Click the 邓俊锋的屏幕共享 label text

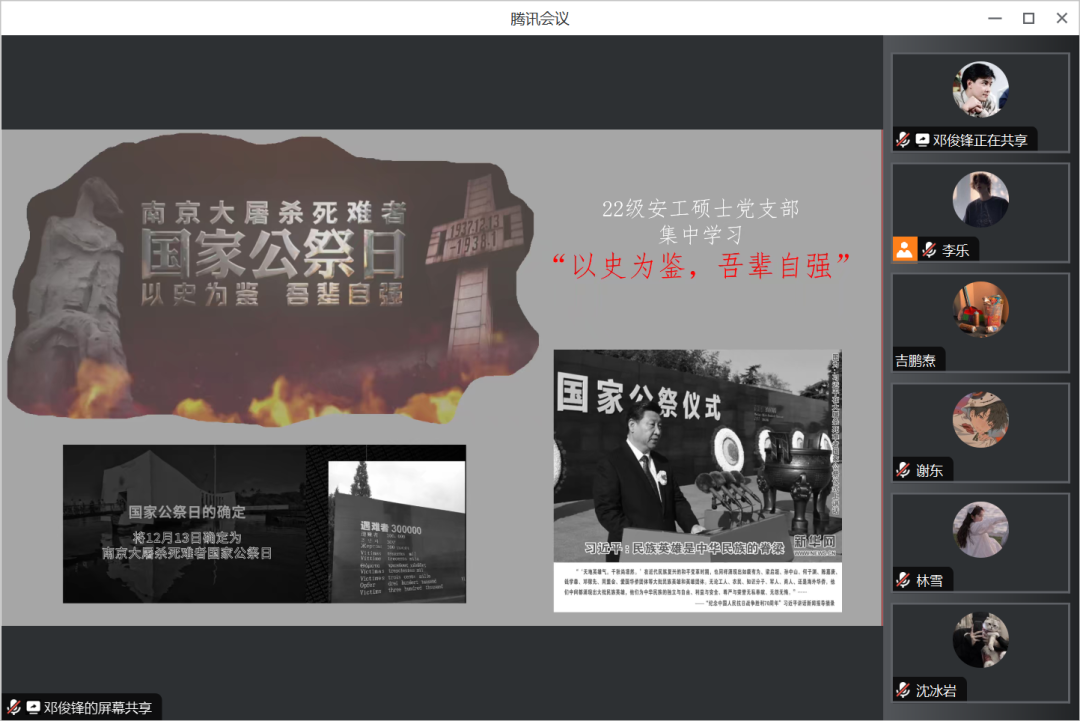[x=98, y=707]
